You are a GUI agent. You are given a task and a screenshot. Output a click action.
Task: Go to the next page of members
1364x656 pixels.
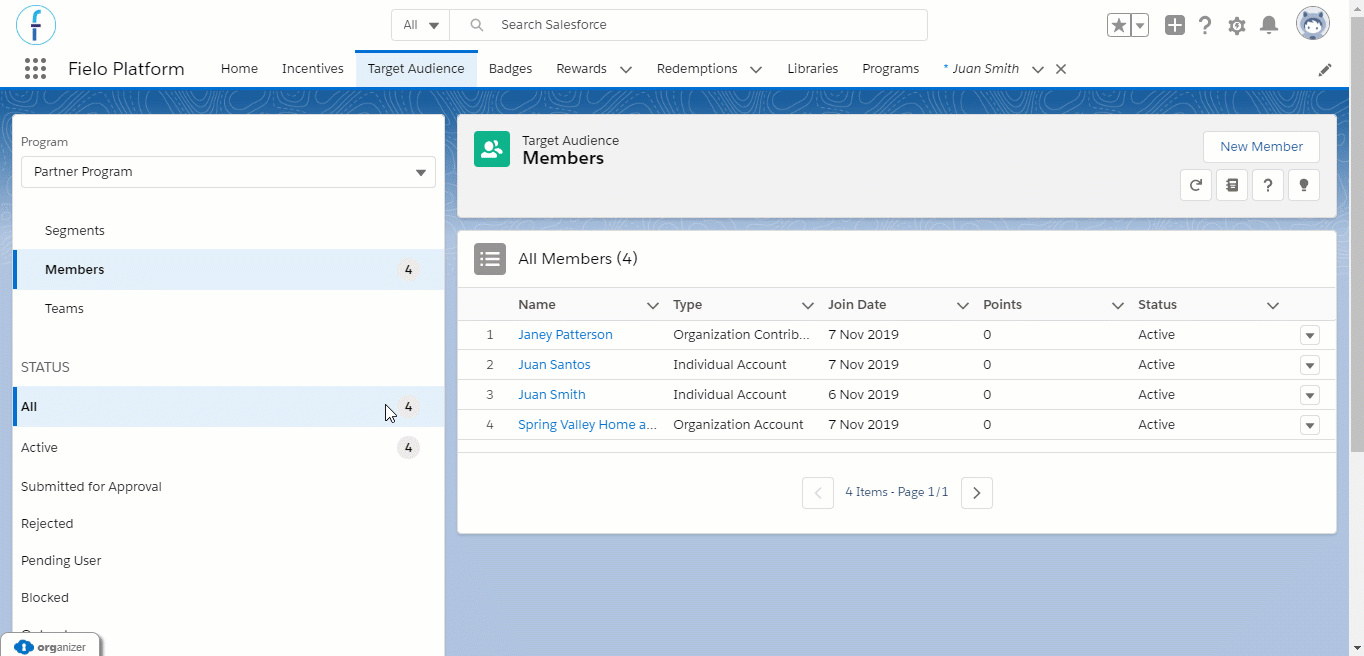[977, 493]
